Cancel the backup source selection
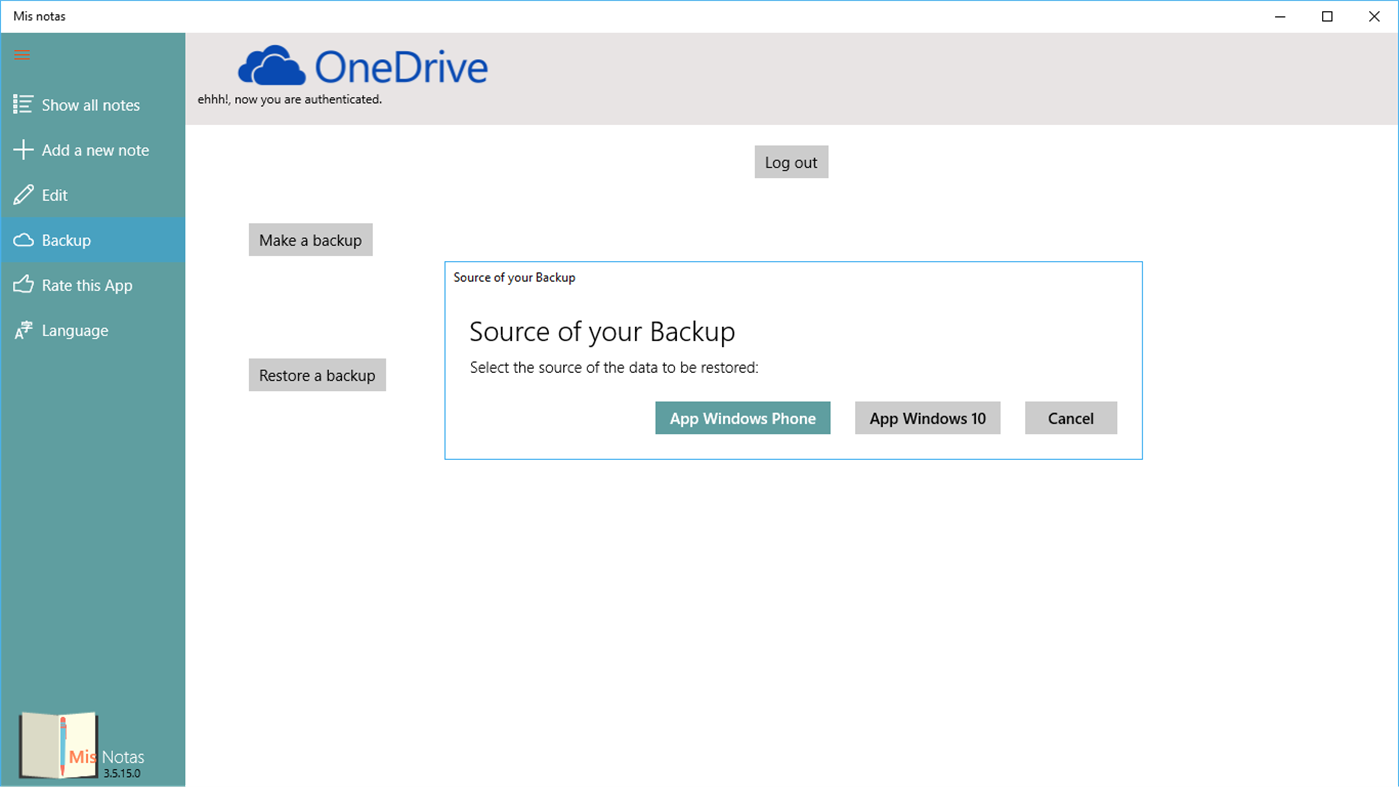This screenshot has width=1399, height=787. pos(1070,417)
